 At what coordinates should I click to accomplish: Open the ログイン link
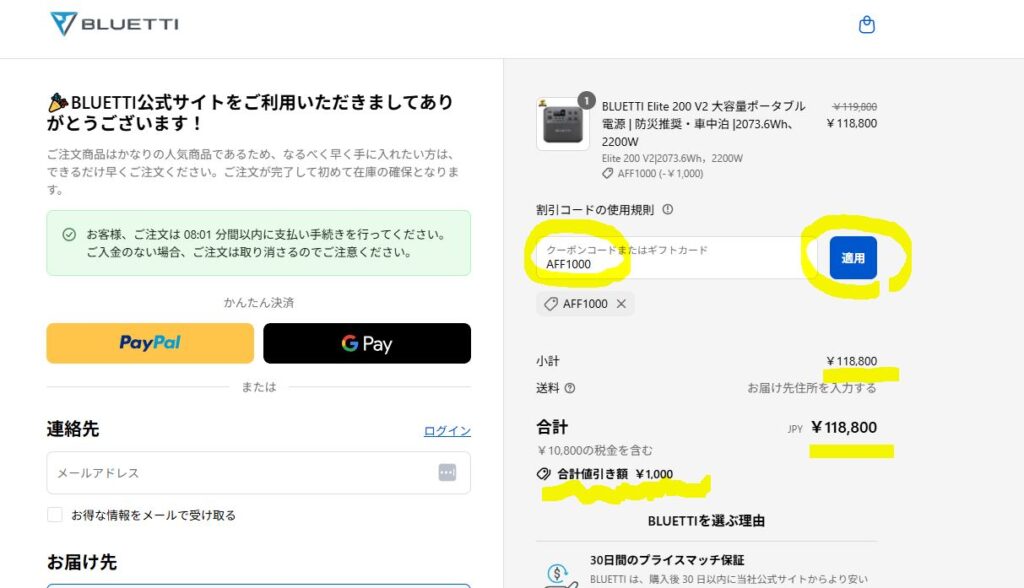coord(447,431)
